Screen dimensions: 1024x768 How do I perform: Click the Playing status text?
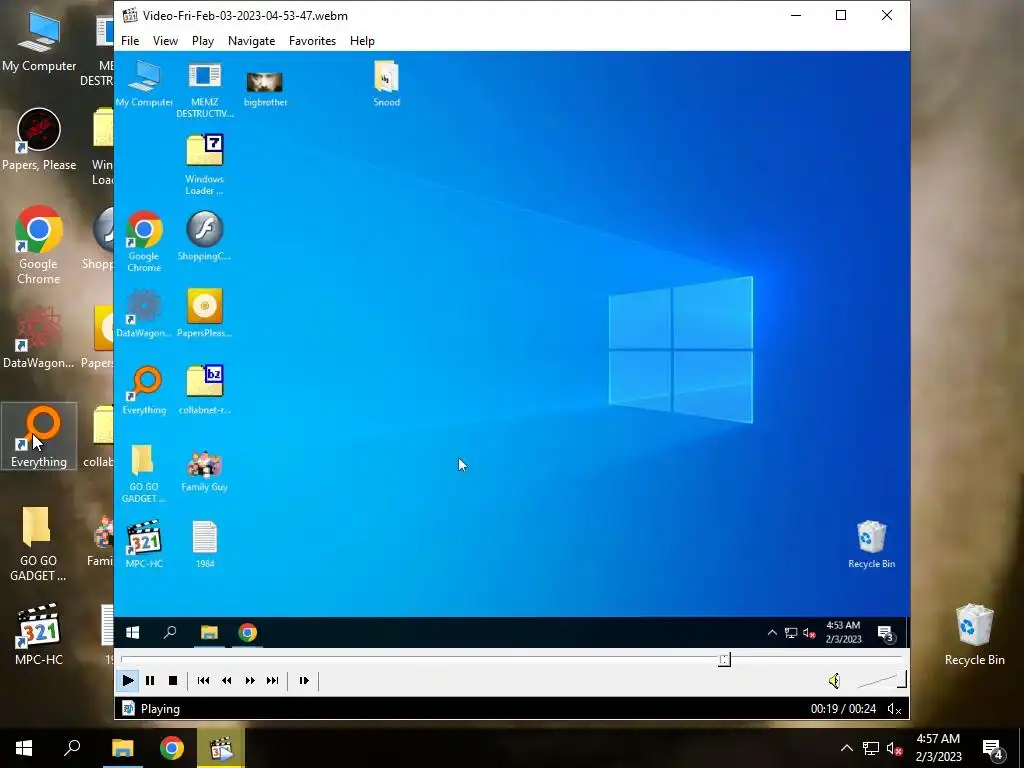[x=160, y=709]
